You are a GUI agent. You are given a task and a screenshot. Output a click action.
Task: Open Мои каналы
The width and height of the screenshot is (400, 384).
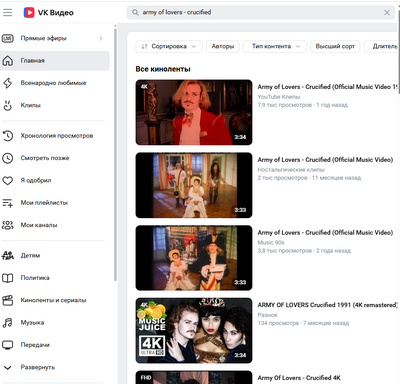(55, 225)
